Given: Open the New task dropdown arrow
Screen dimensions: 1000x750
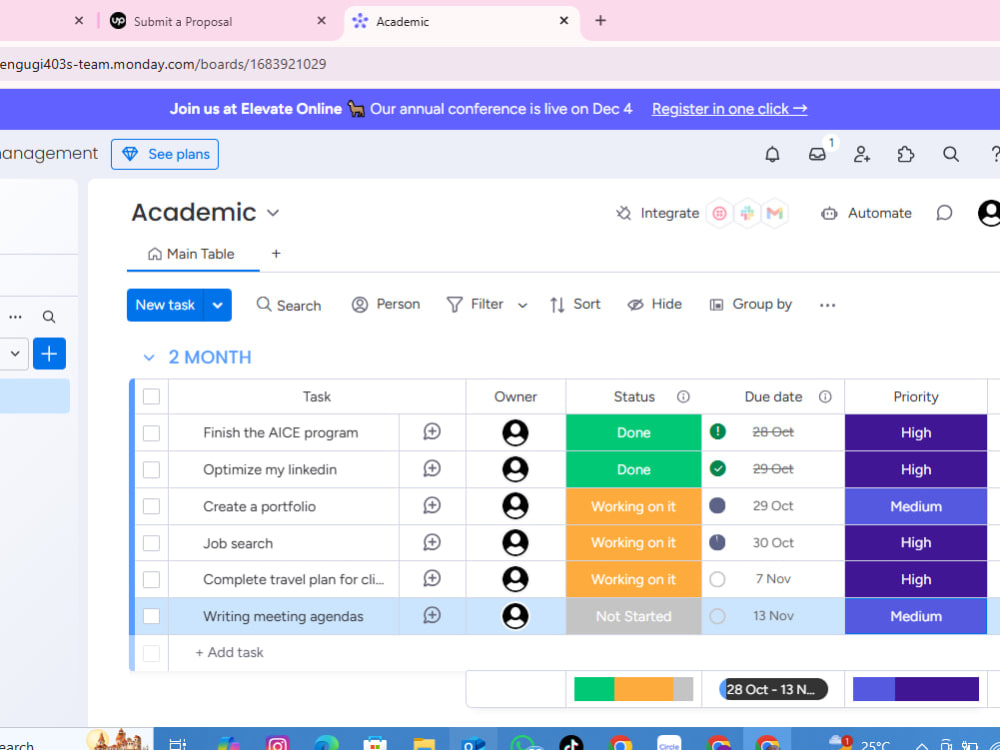Looking at the screenshot, I should click(x=217, y=305).
